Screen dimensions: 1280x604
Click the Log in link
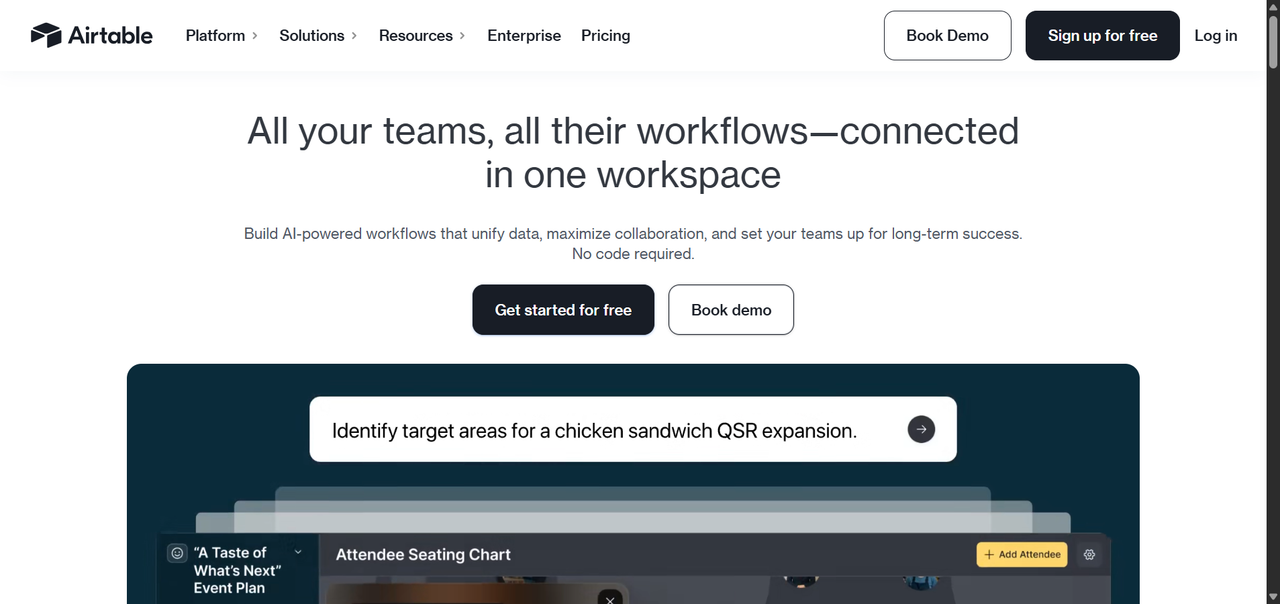pos(1216,35)
